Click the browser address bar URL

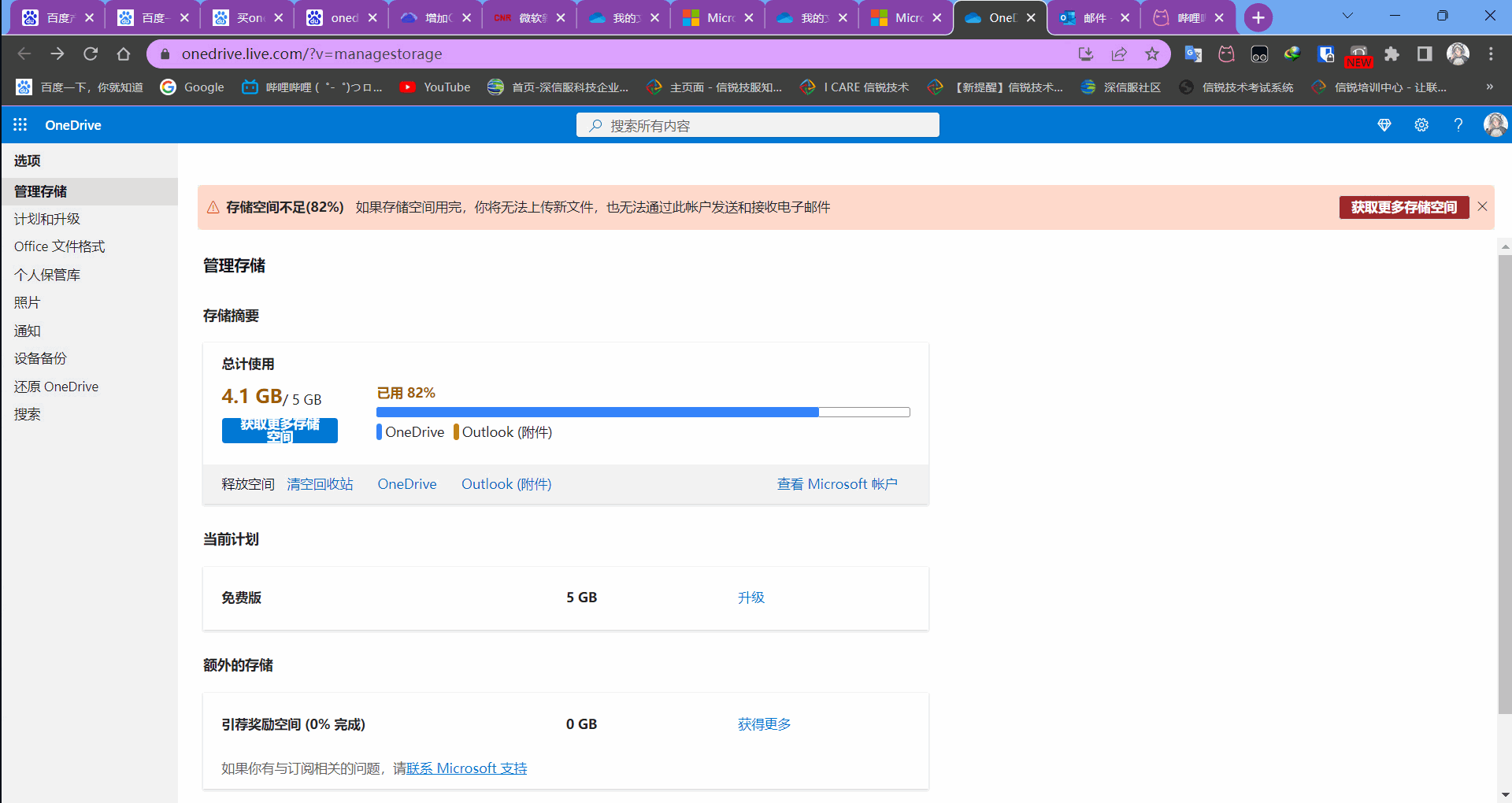click(312, 54)
